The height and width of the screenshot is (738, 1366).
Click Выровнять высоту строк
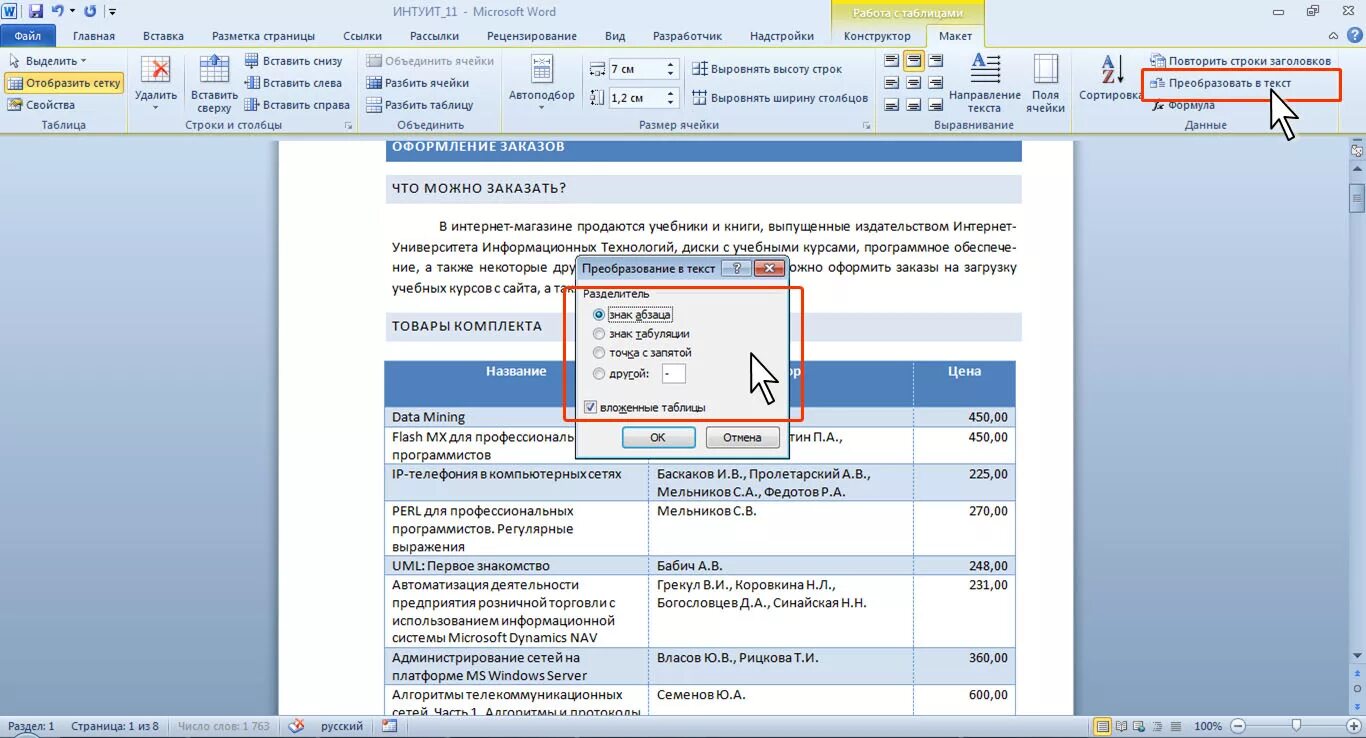(x=767, y=69)
